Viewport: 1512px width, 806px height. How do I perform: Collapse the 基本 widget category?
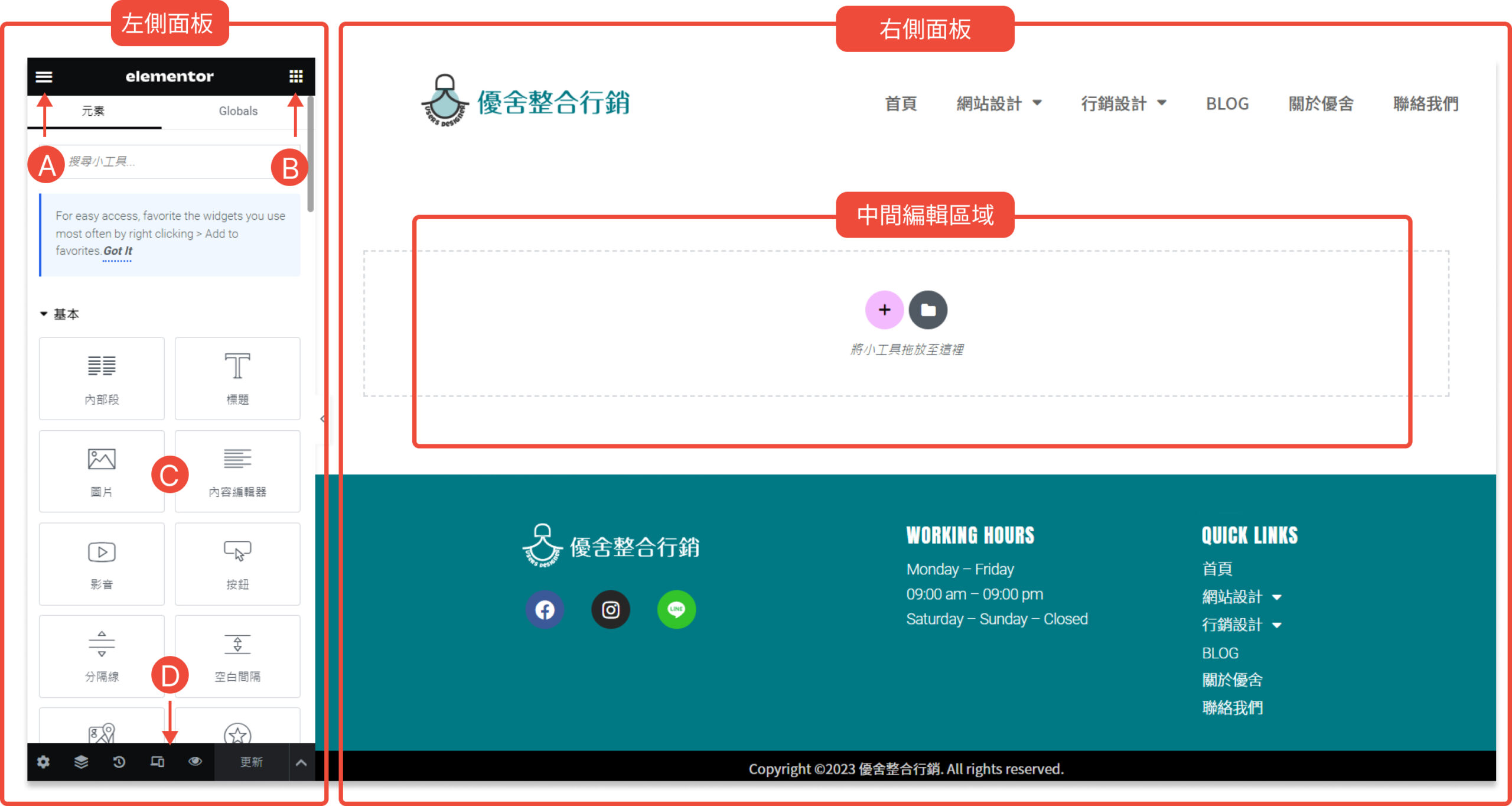59,314
